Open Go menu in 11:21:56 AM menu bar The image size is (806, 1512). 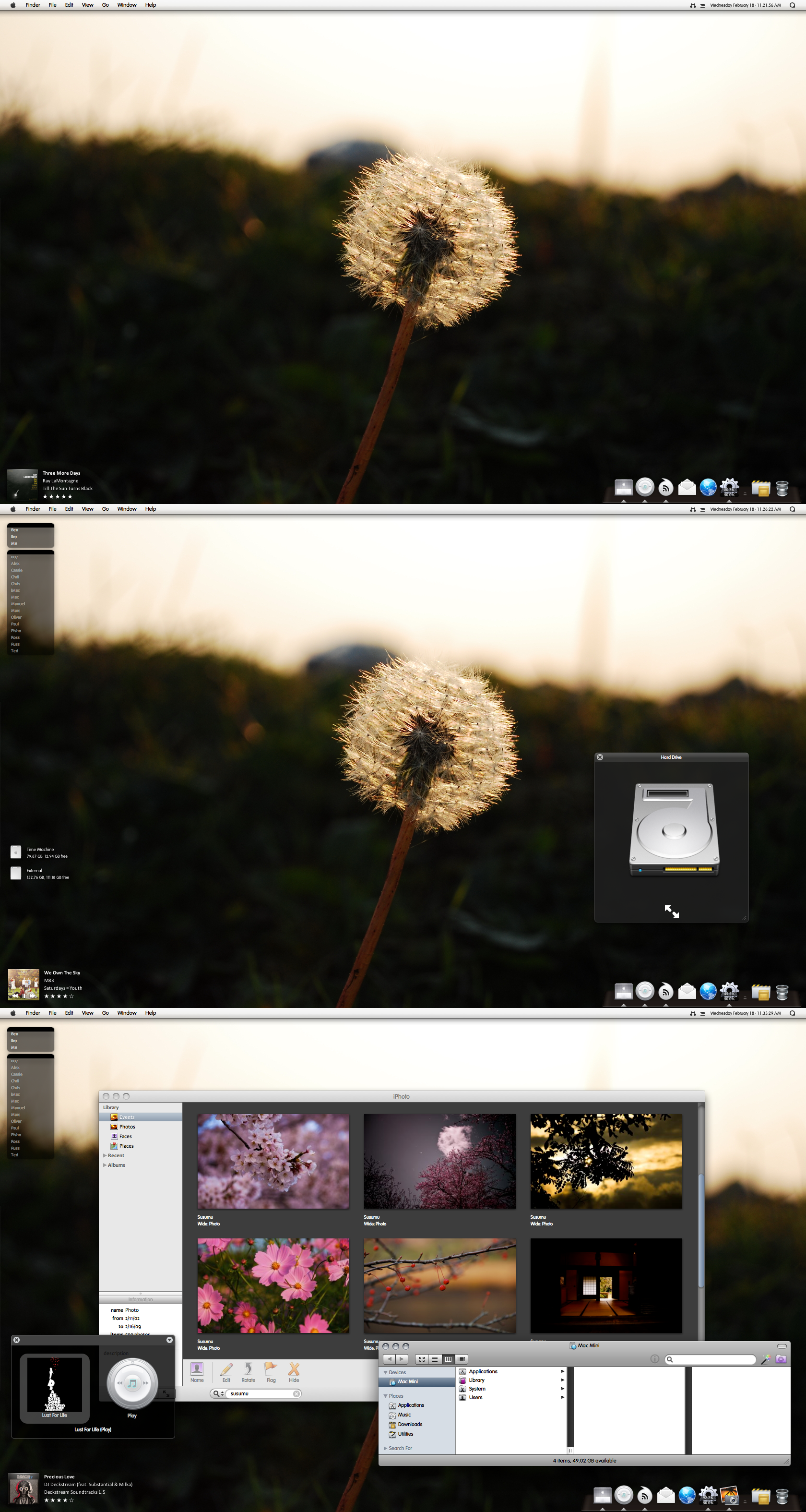[x=106, y=5]
